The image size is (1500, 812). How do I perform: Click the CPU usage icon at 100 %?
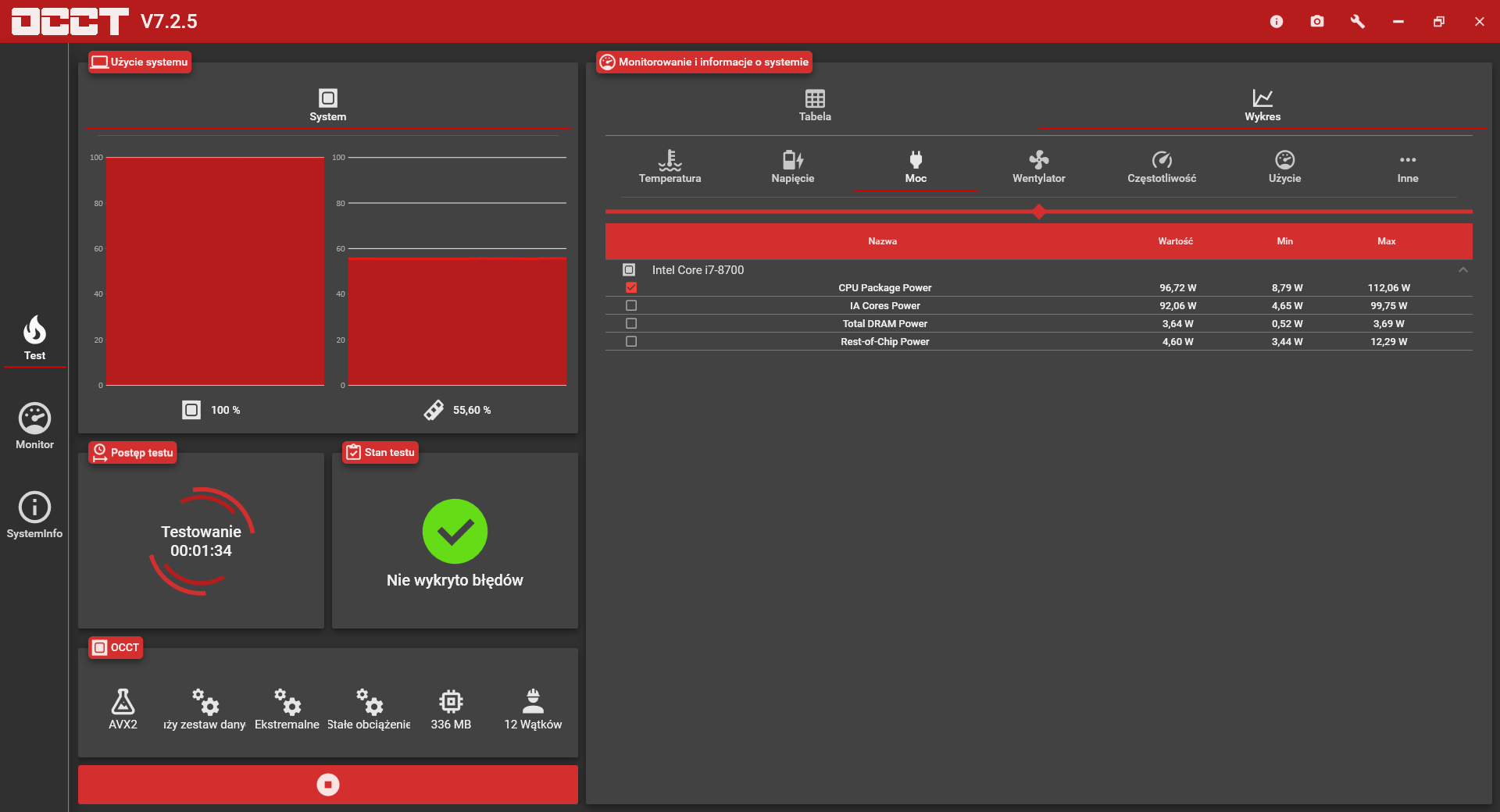191,410
